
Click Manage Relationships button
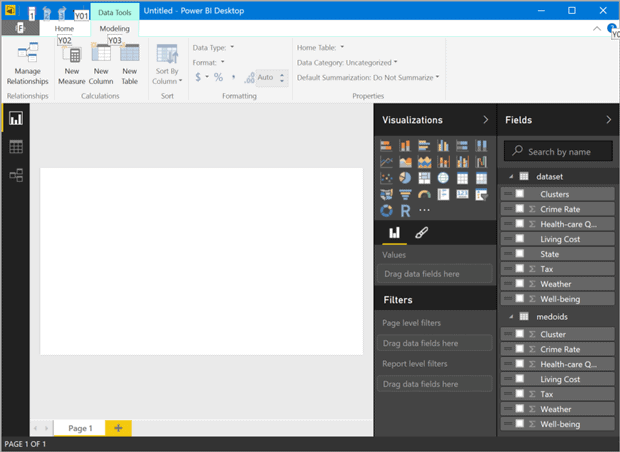click(x=28, y=64)
